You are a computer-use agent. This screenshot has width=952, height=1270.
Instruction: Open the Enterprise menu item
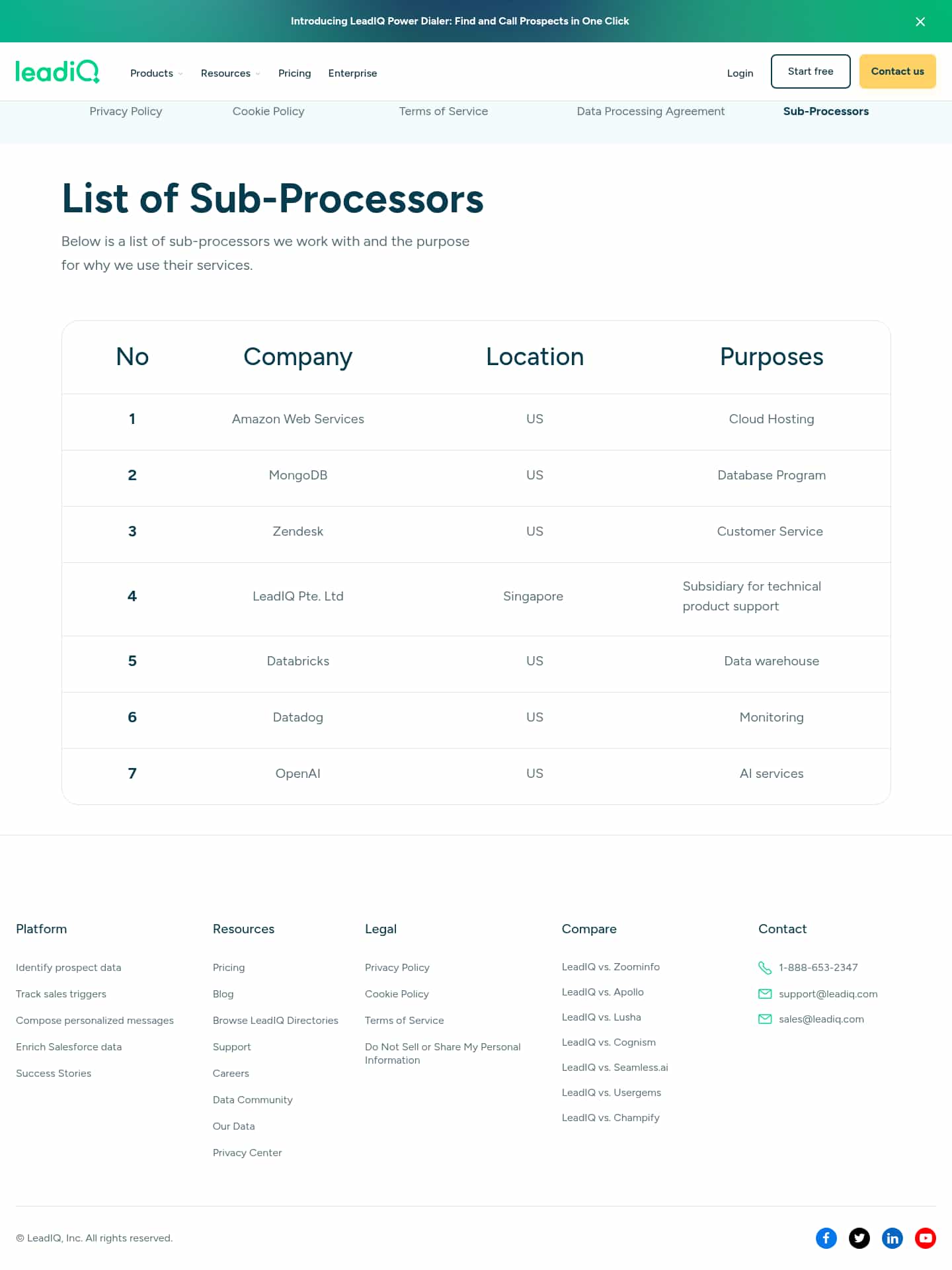click(x=352, y=73)
